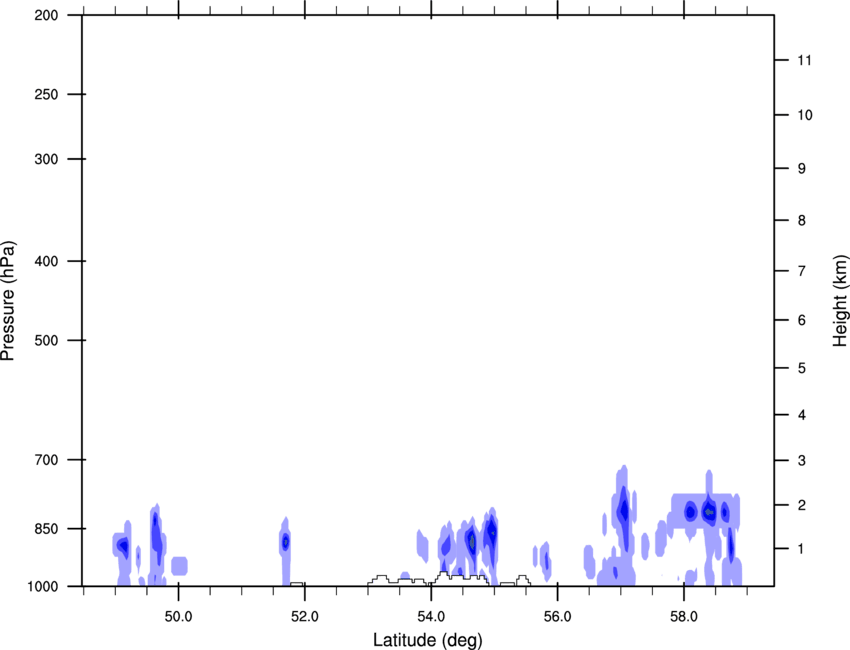Pick the 3 km height label
This screenshot has width=850, height=650.
pos(802,460)
